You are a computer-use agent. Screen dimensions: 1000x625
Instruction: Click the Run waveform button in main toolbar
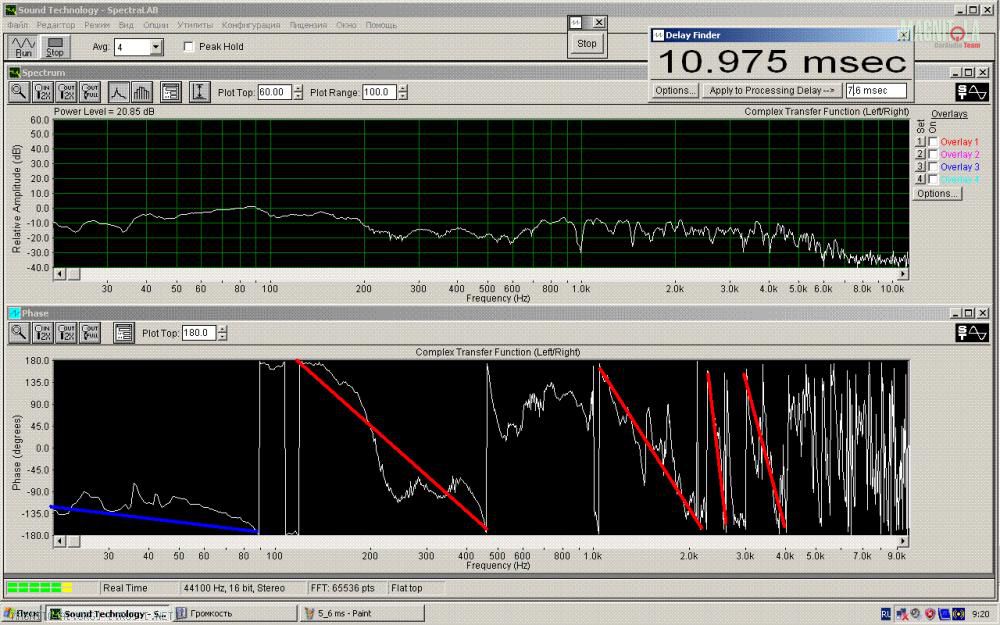click(23, 47)
